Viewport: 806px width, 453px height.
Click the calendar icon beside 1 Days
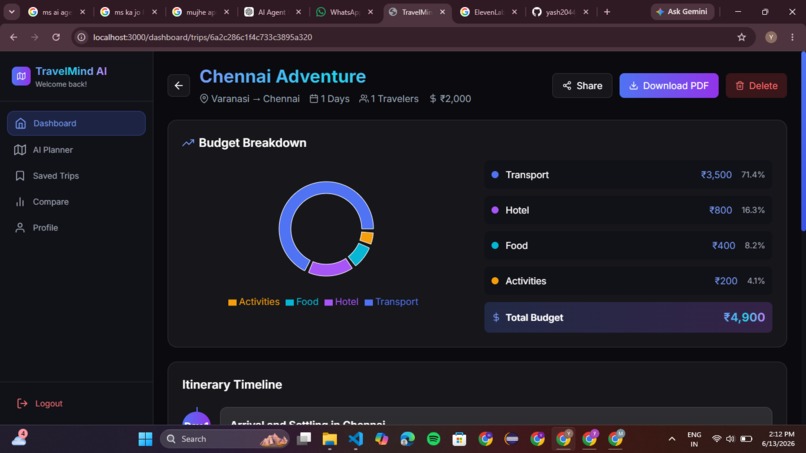(x=314, y=99)
